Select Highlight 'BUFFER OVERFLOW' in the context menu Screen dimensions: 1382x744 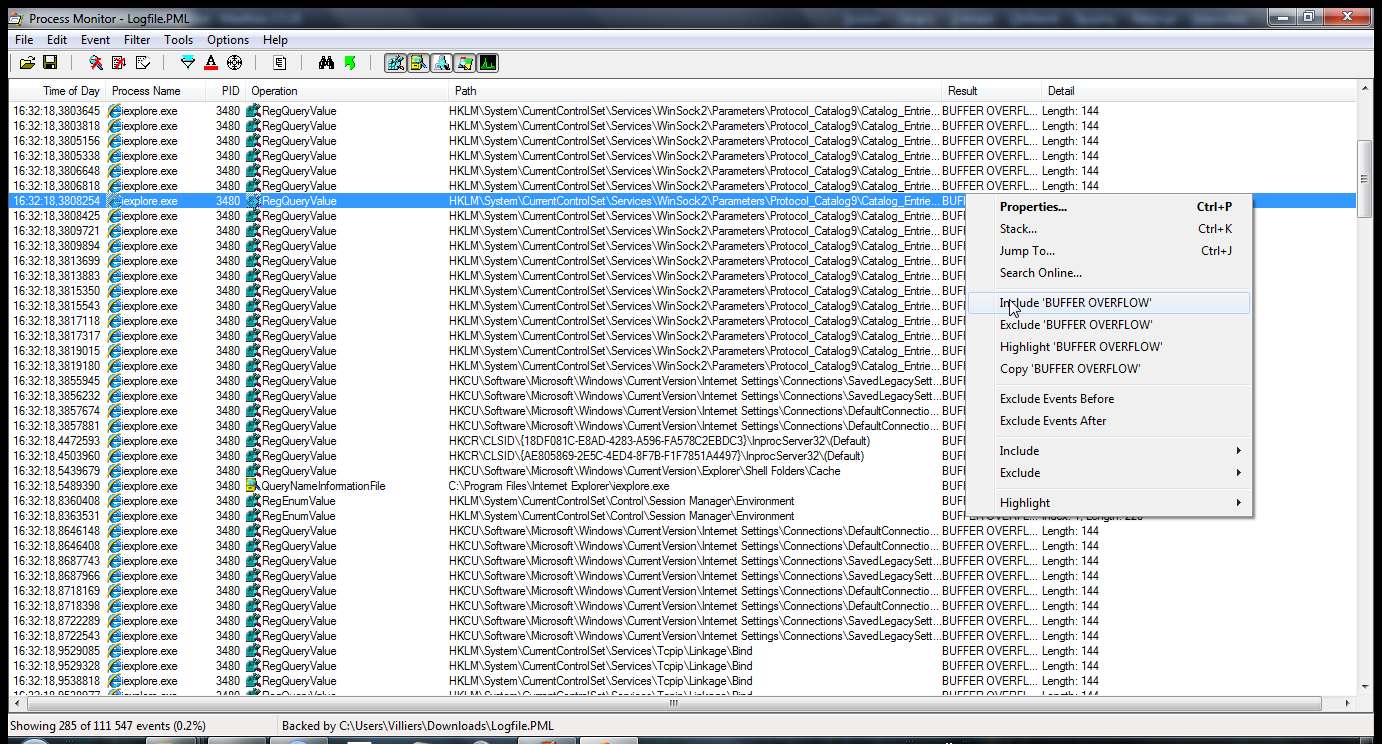1109,347
